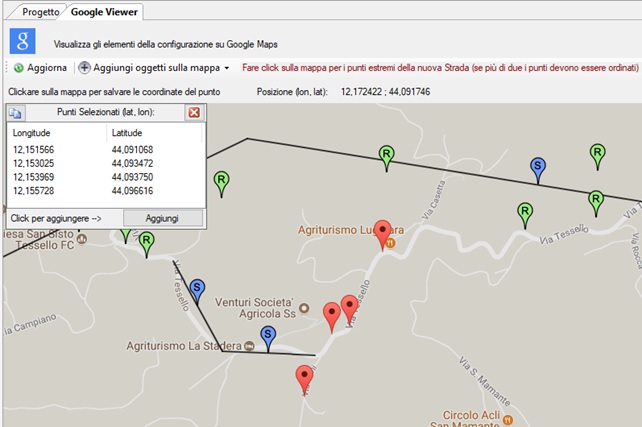Screen dimensions: 642x427
Task: Click blue S marker on upper black line
Action: coord(538,169)
